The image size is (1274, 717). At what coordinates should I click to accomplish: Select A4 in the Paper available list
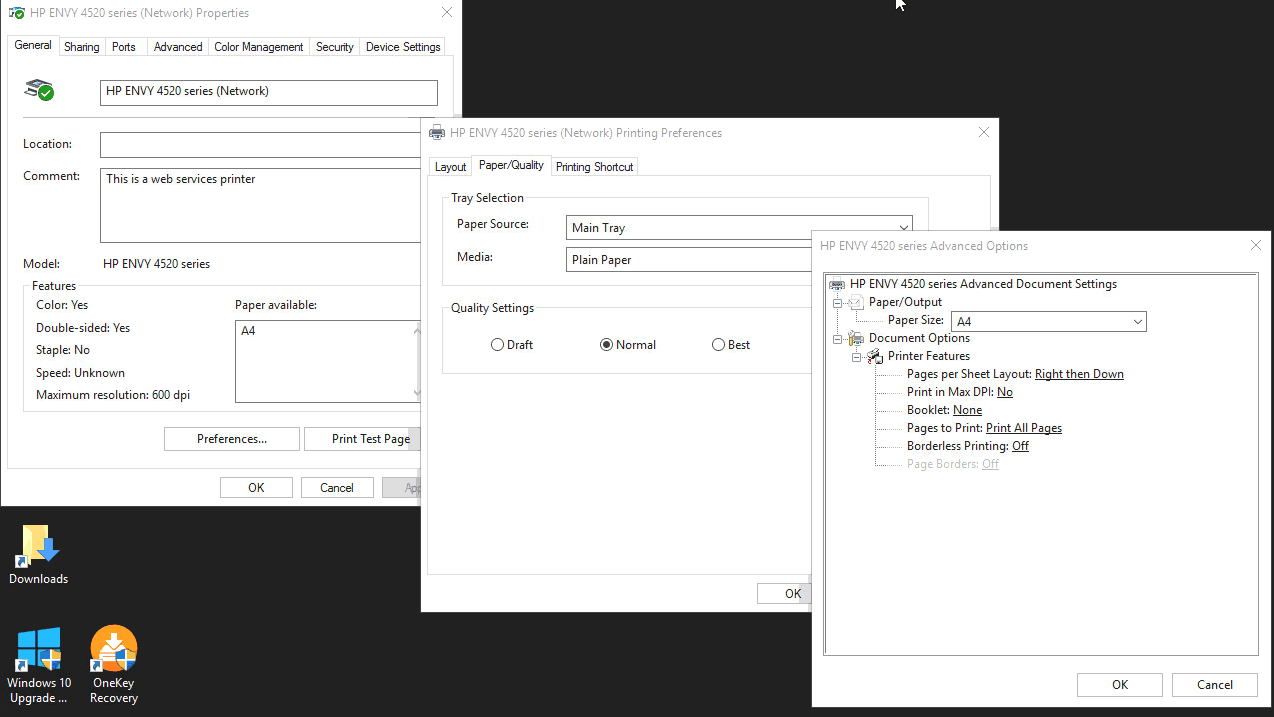click(248, 331)
